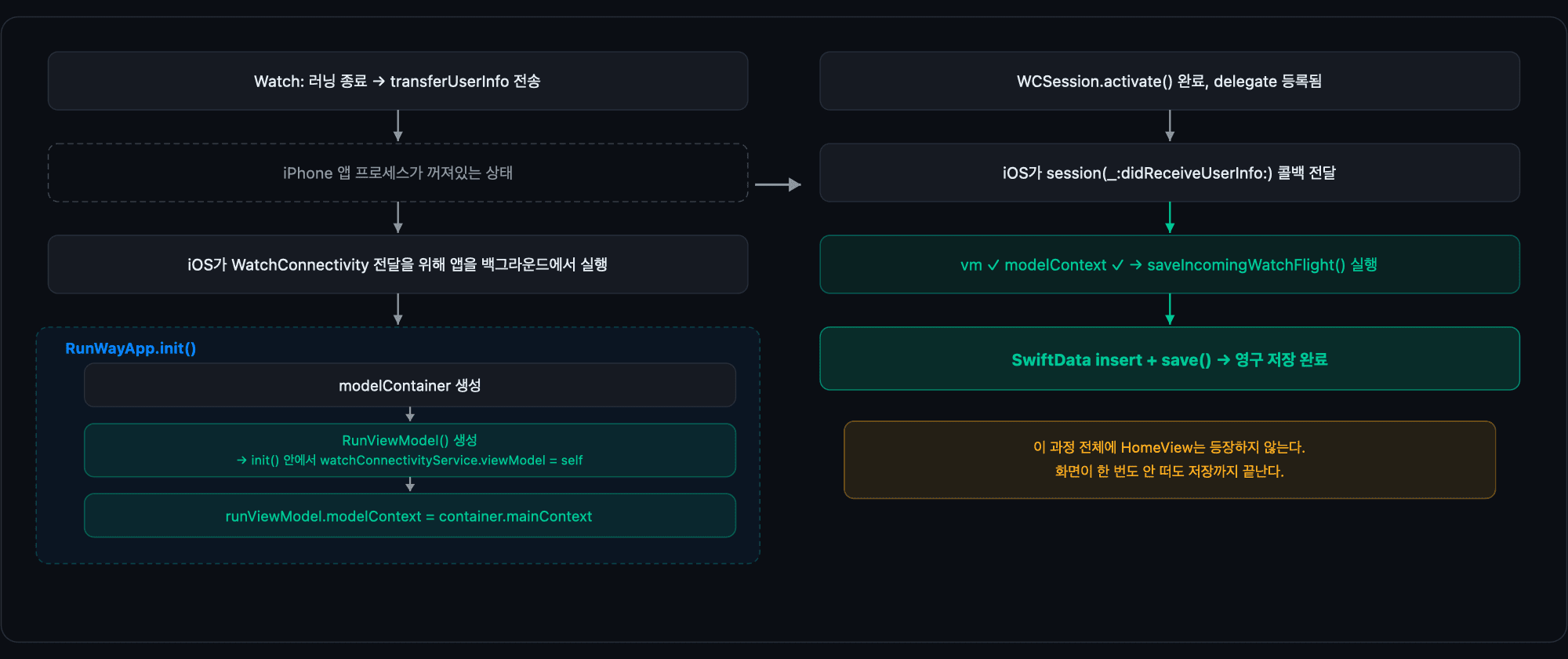The width and height of the screenshot is (1568, 659).
Task: Click the right arrow linking both columns
Action: (778, 184)
